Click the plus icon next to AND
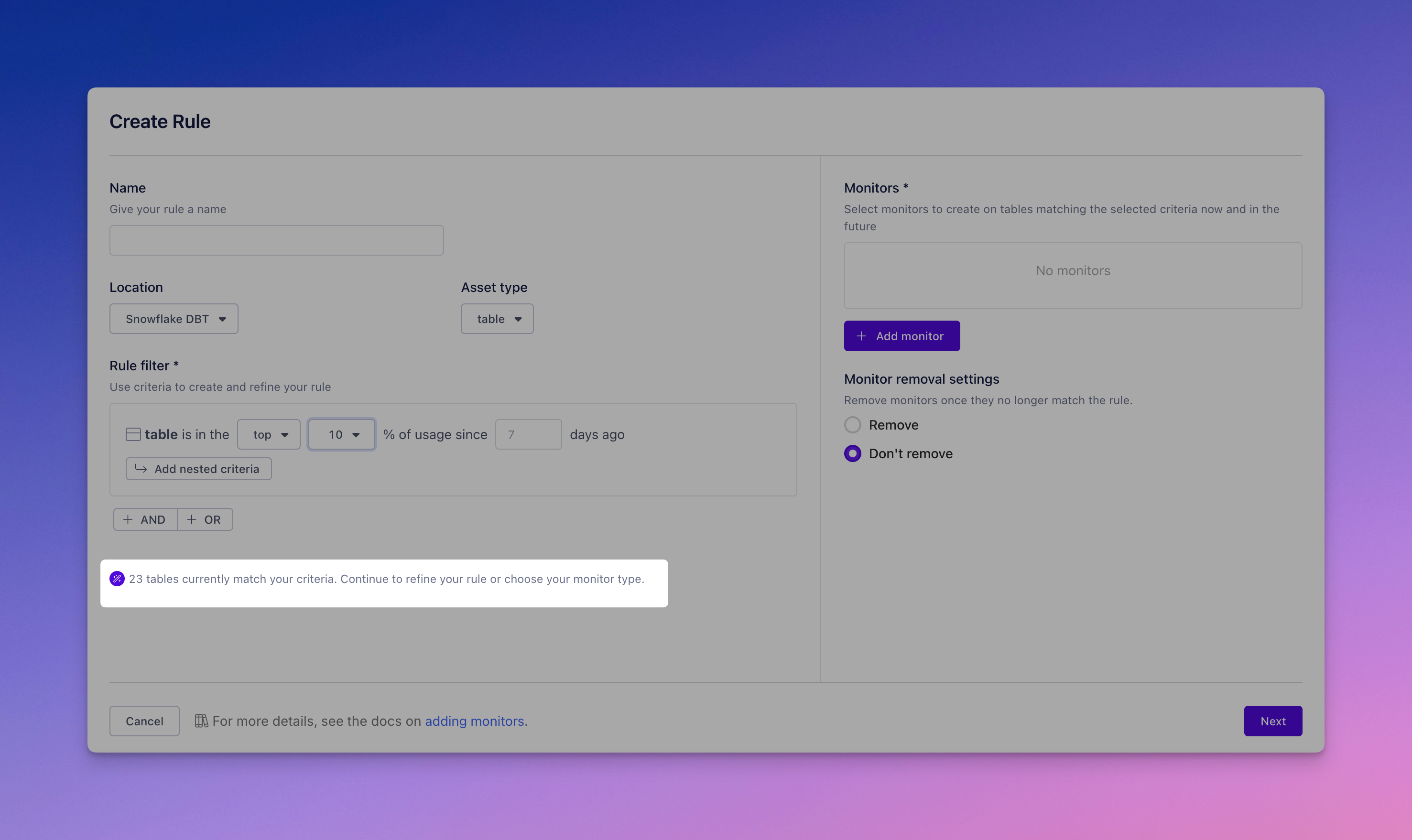The image size is (1412, 840). click(x=128, y=519)
